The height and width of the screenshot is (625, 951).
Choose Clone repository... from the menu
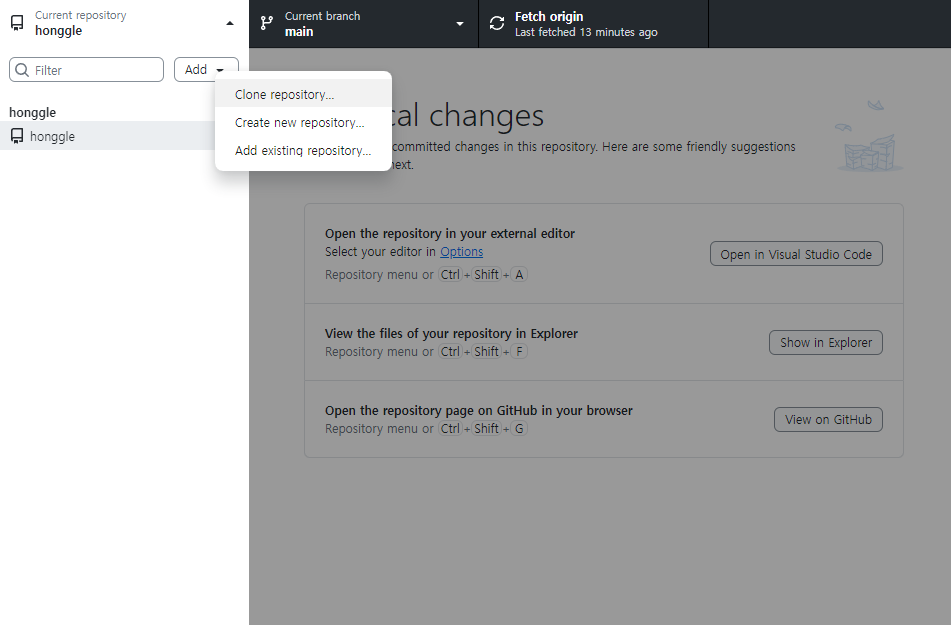coord(303,95)
